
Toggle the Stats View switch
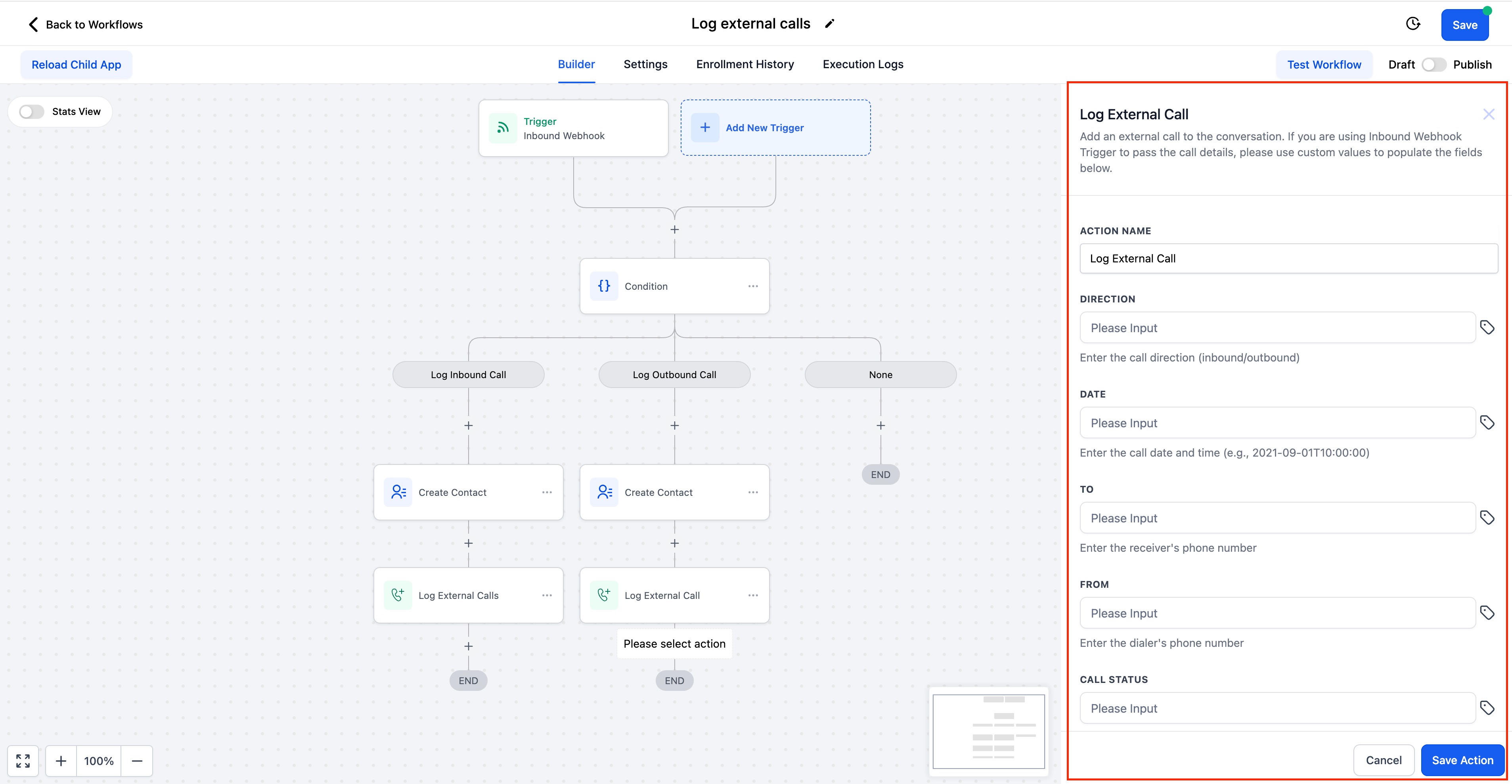point(32,111)
